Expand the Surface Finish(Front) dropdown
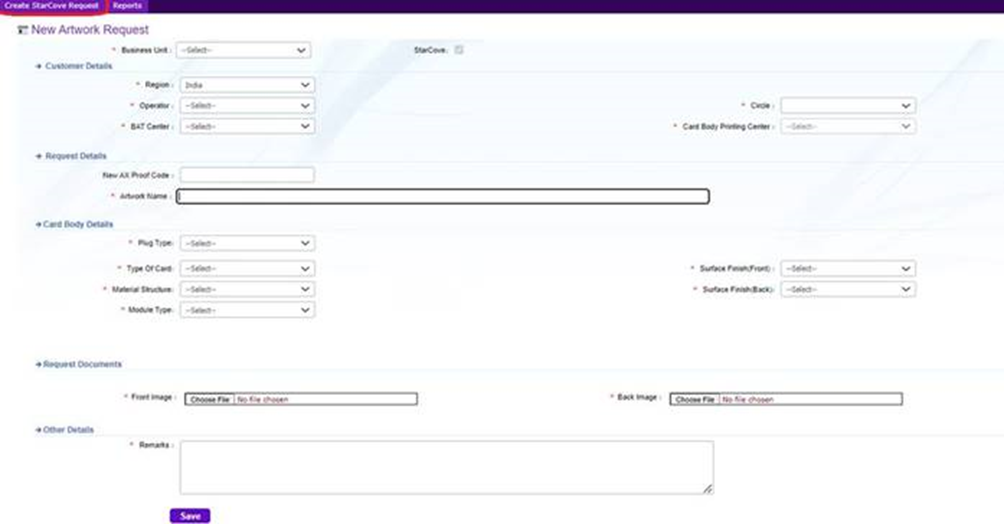 coord(848,268)
